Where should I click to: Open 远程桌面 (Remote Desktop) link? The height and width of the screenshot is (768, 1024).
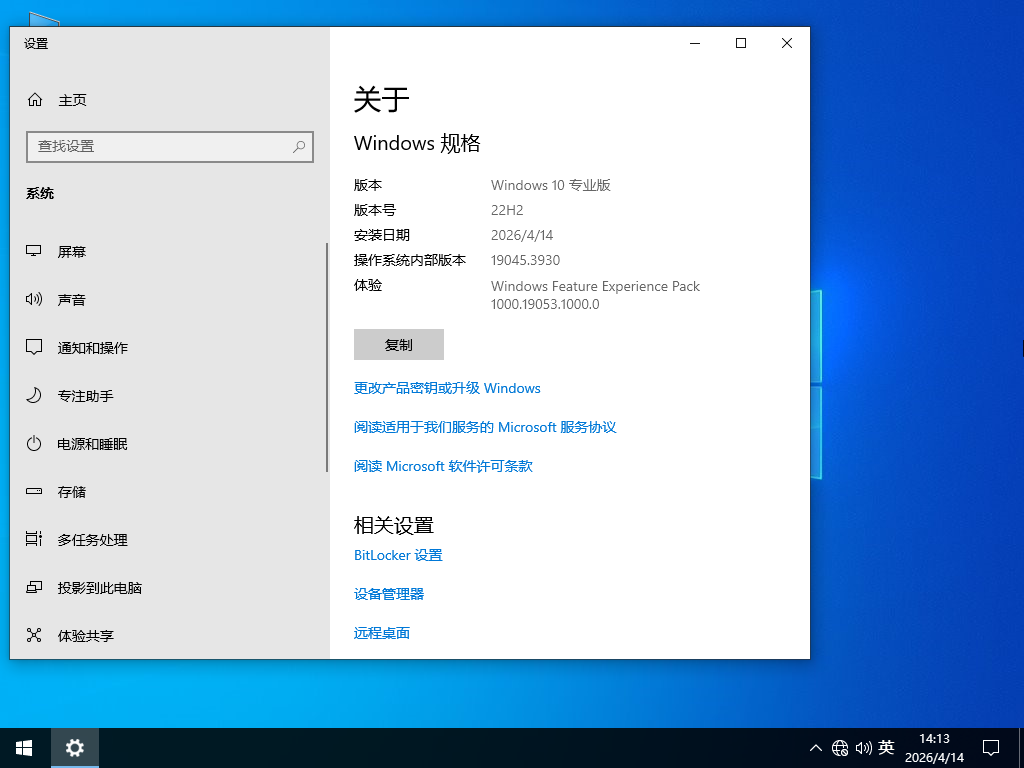click(x=381, y=632)
